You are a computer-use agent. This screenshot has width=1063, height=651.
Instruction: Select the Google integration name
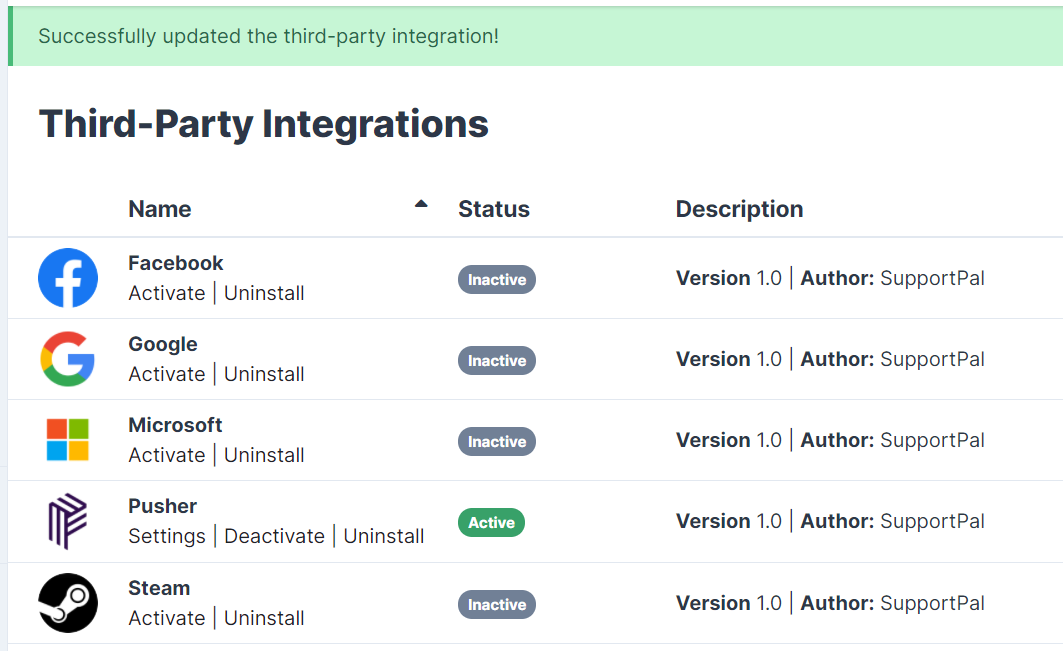pyautogui.click(x=163, y=344)
